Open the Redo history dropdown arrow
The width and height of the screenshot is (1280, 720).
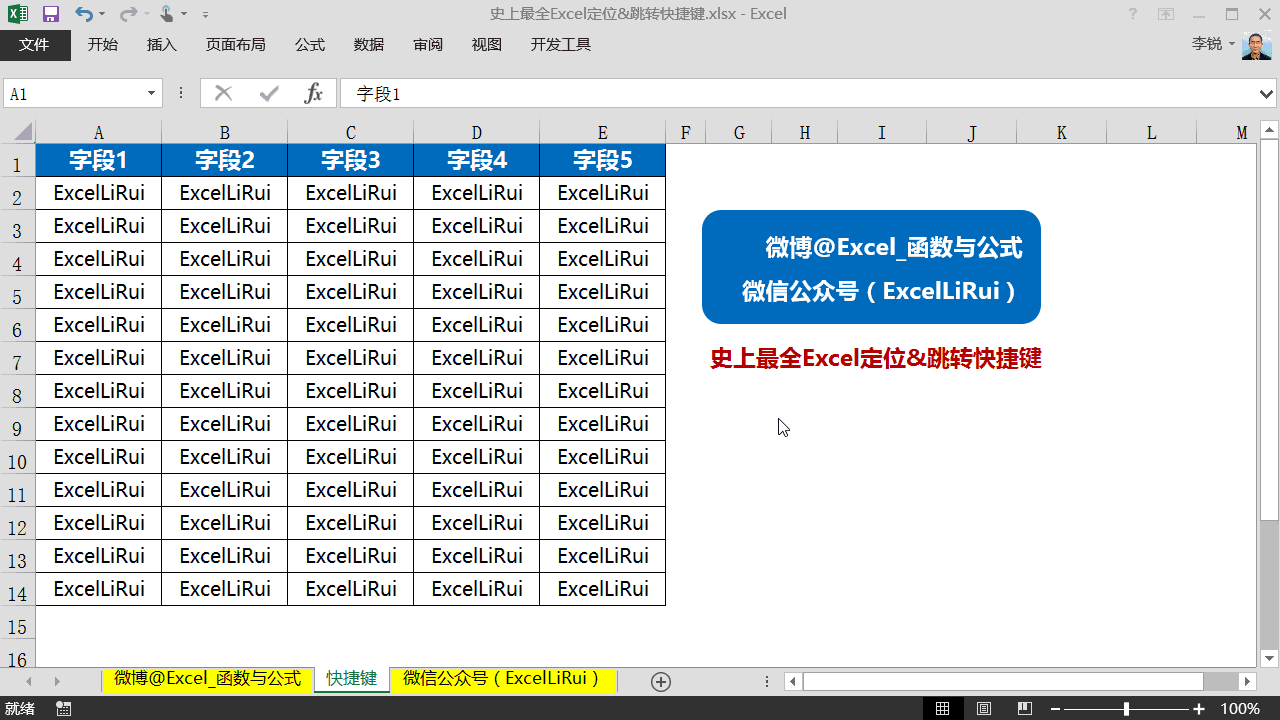[x=146, y=14]
